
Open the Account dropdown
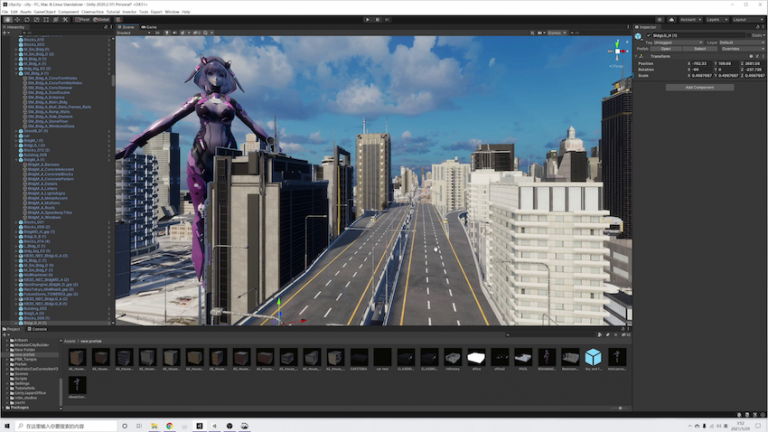click(x=689, y=19)
